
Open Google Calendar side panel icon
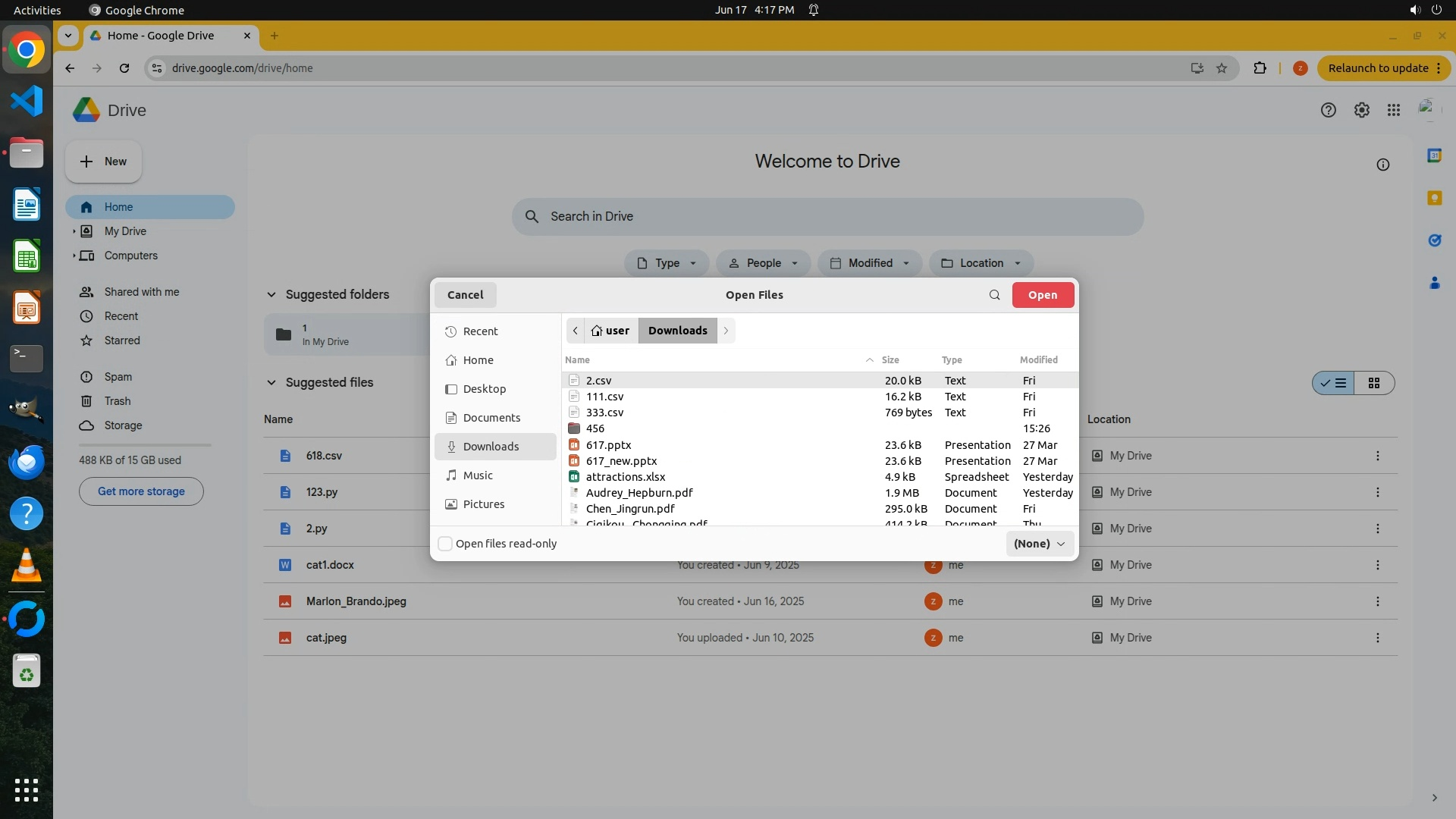[1434, 155]
